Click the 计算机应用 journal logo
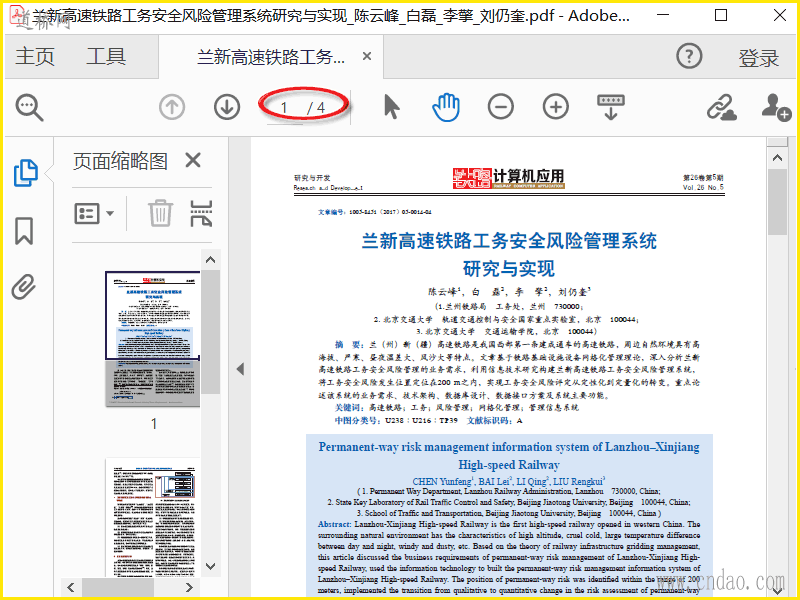800x600 pixels. (x=509, y=178)
